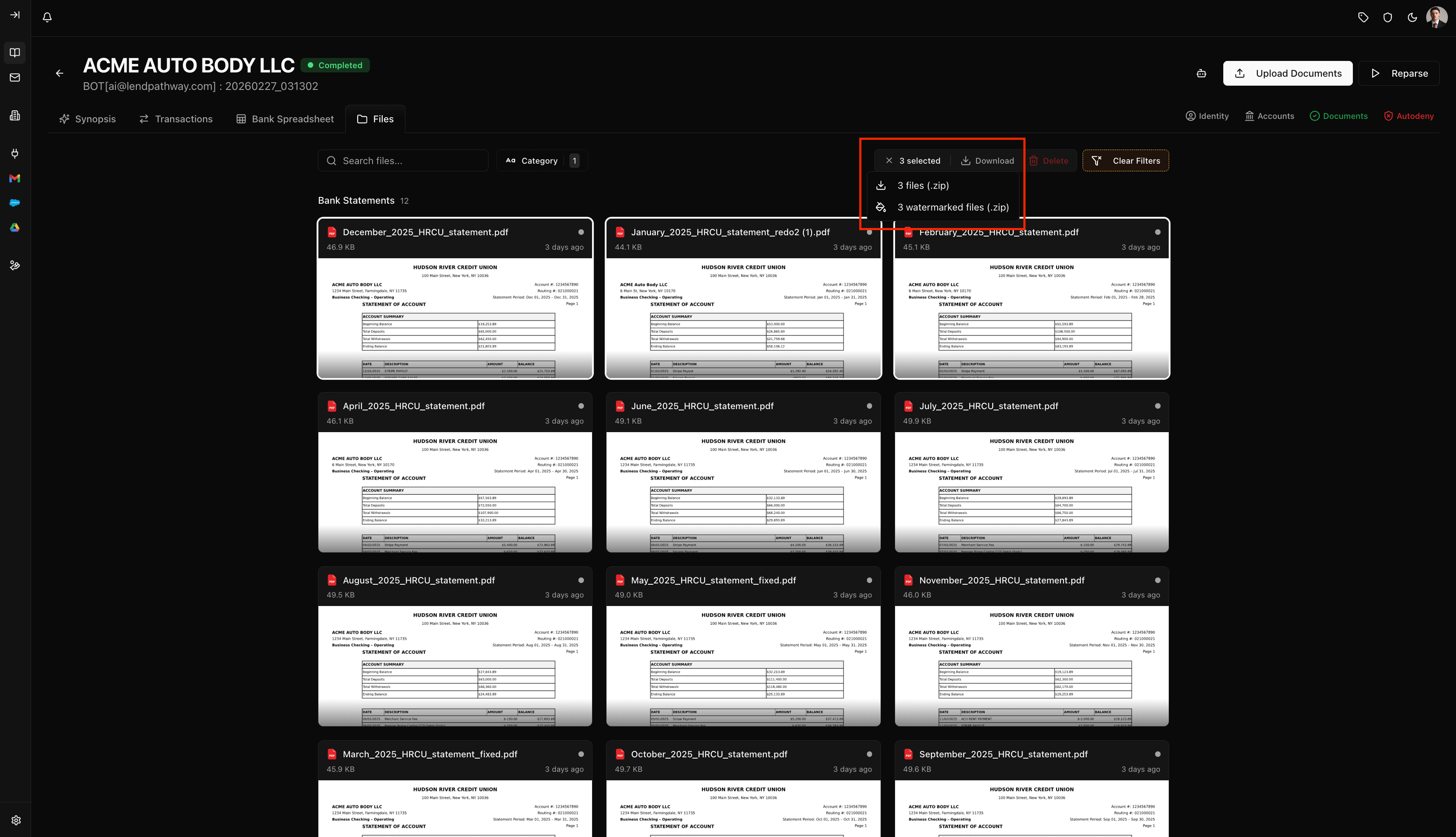Click the bot icon left of Upload Documents

(1202, 74)
